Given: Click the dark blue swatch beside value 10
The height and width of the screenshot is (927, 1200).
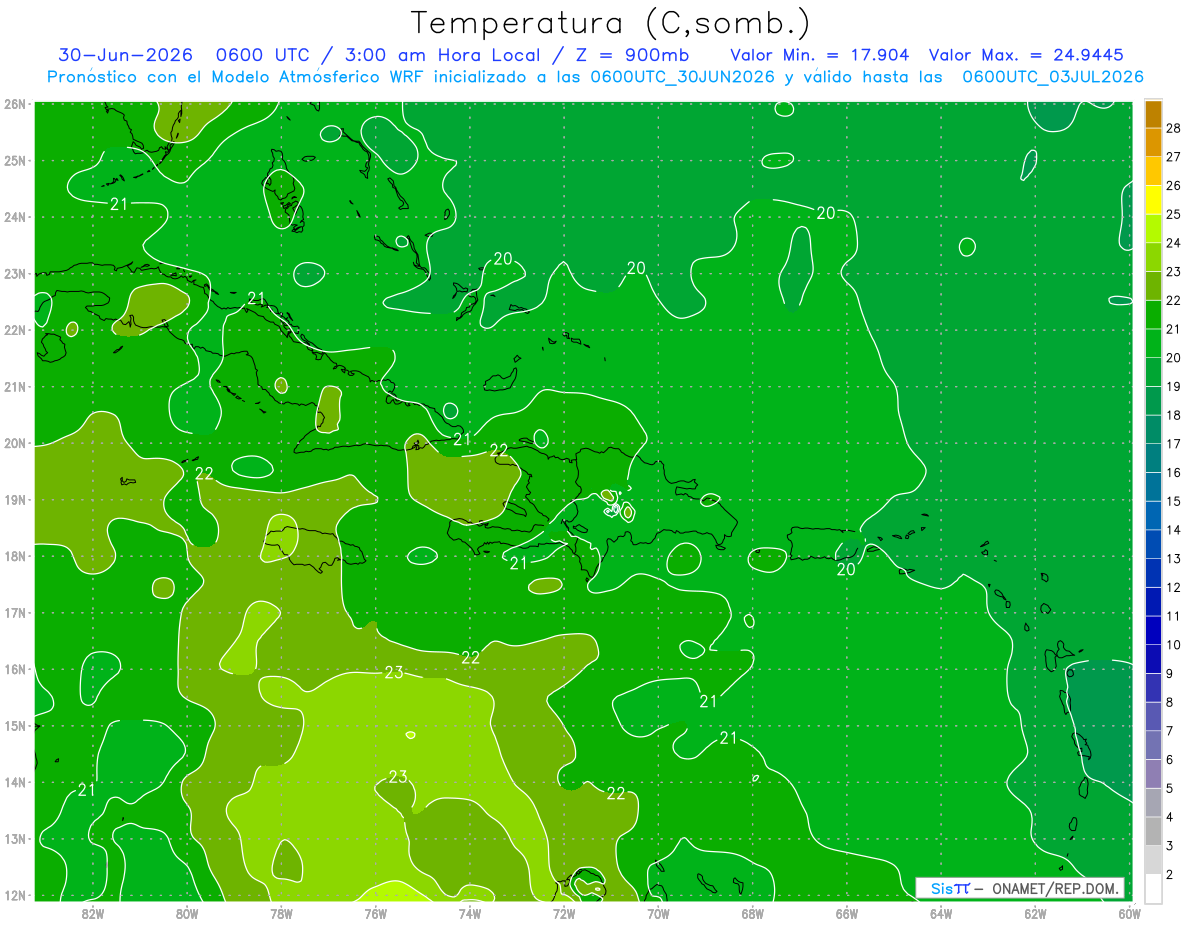Looking at the screenshot, I should tap(1153, 630).
